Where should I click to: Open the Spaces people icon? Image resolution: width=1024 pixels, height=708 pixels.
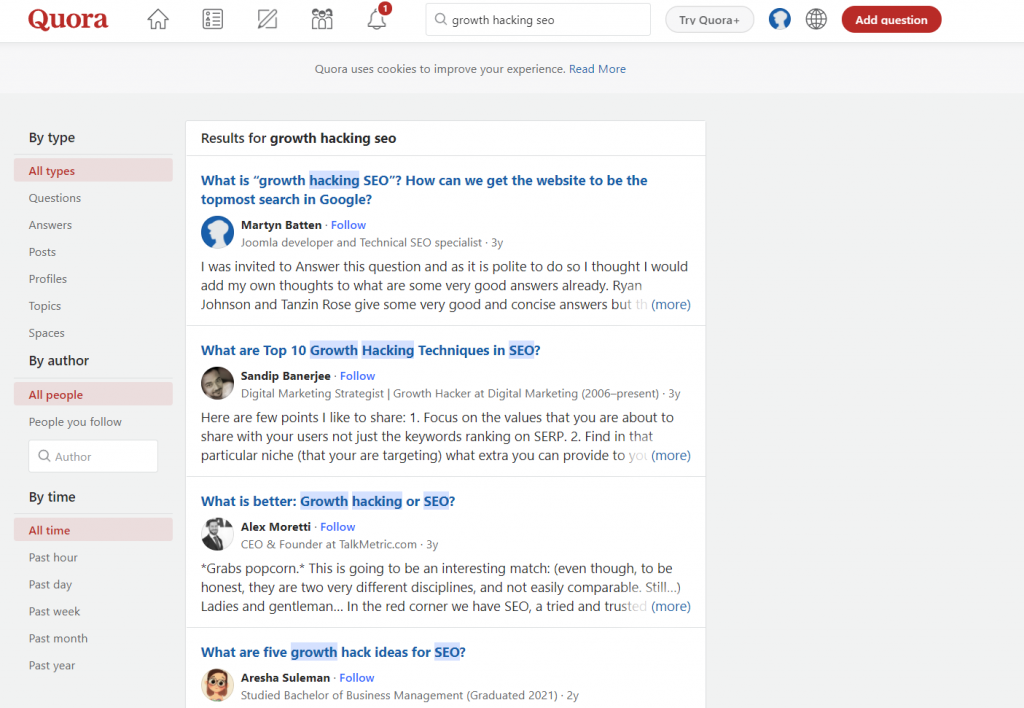coord(322,20)
